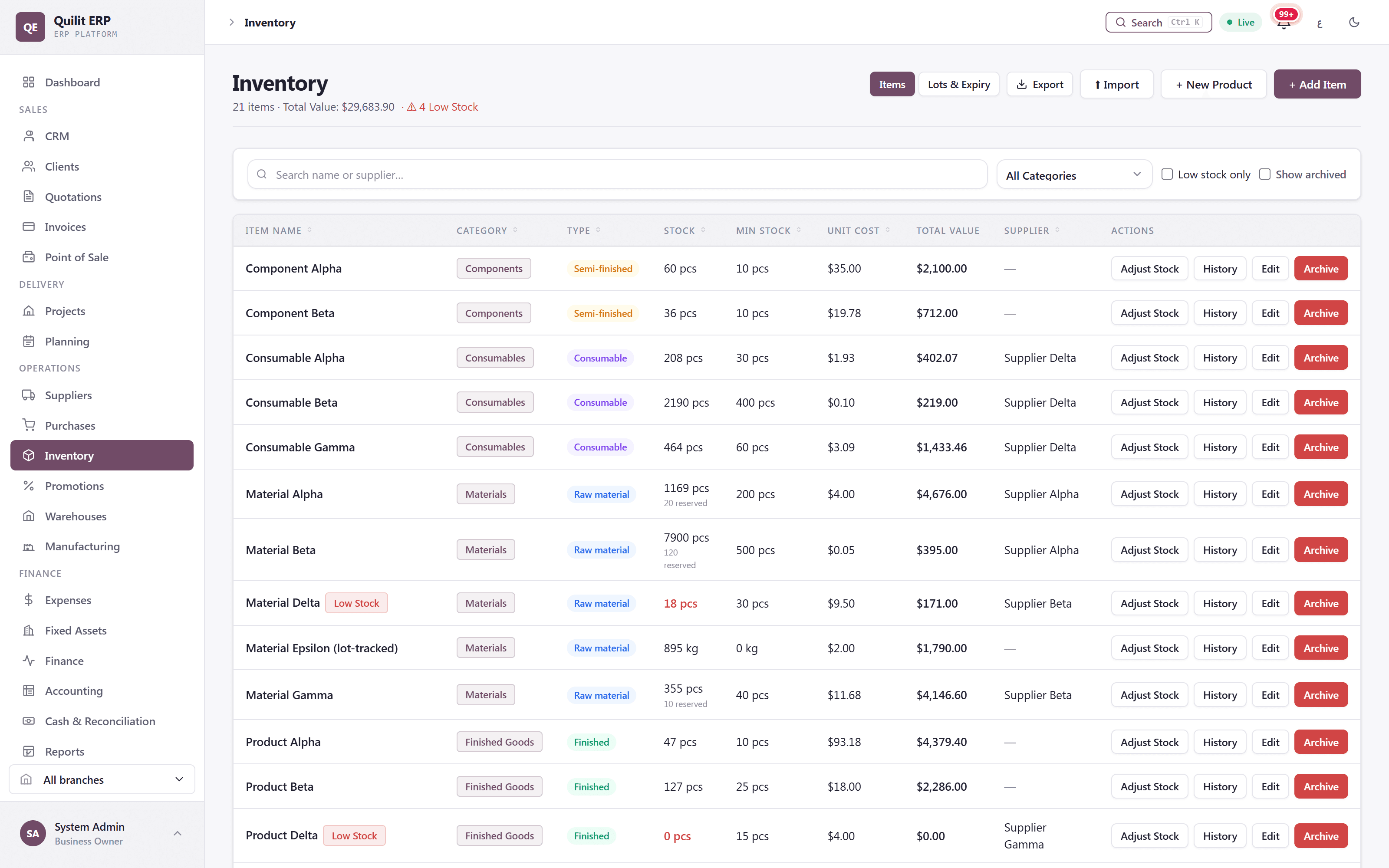Open the All Categories dropdown
1389x868 pixels.
1074,174
